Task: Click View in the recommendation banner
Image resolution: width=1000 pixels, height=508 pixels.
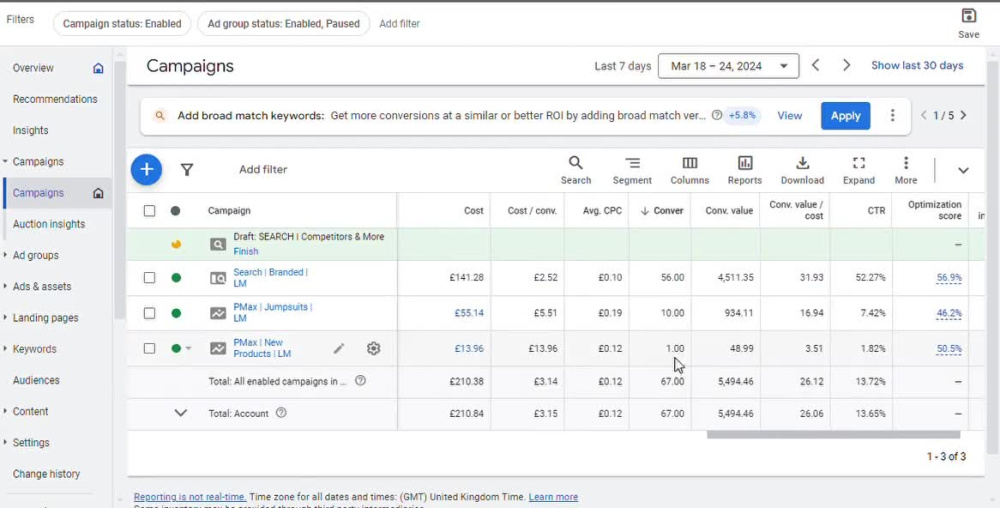Action: (x=790, y=115)
